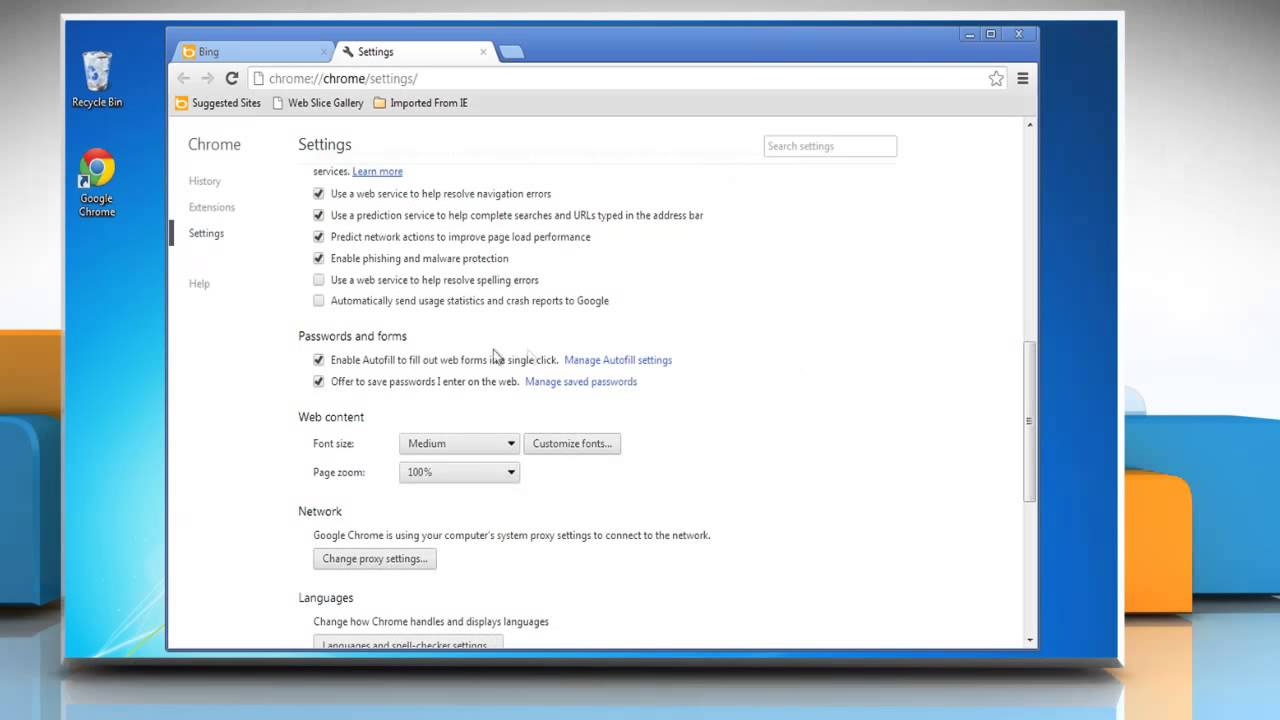Open the Page zoom dropdown
The image size is (1280, 720).
click(459, 472)
